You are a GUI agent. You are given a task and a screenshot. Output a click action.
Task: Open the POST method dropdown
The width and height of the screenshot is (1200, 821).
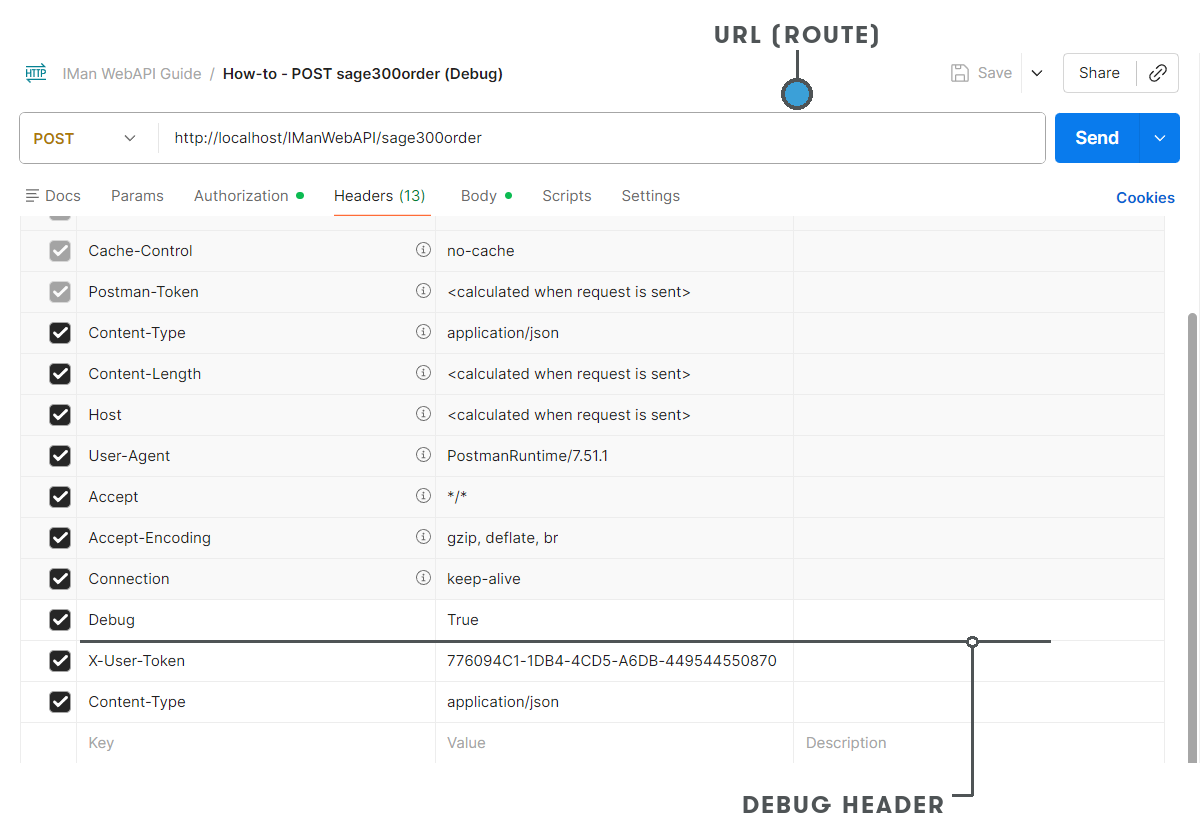pos(88,138)
